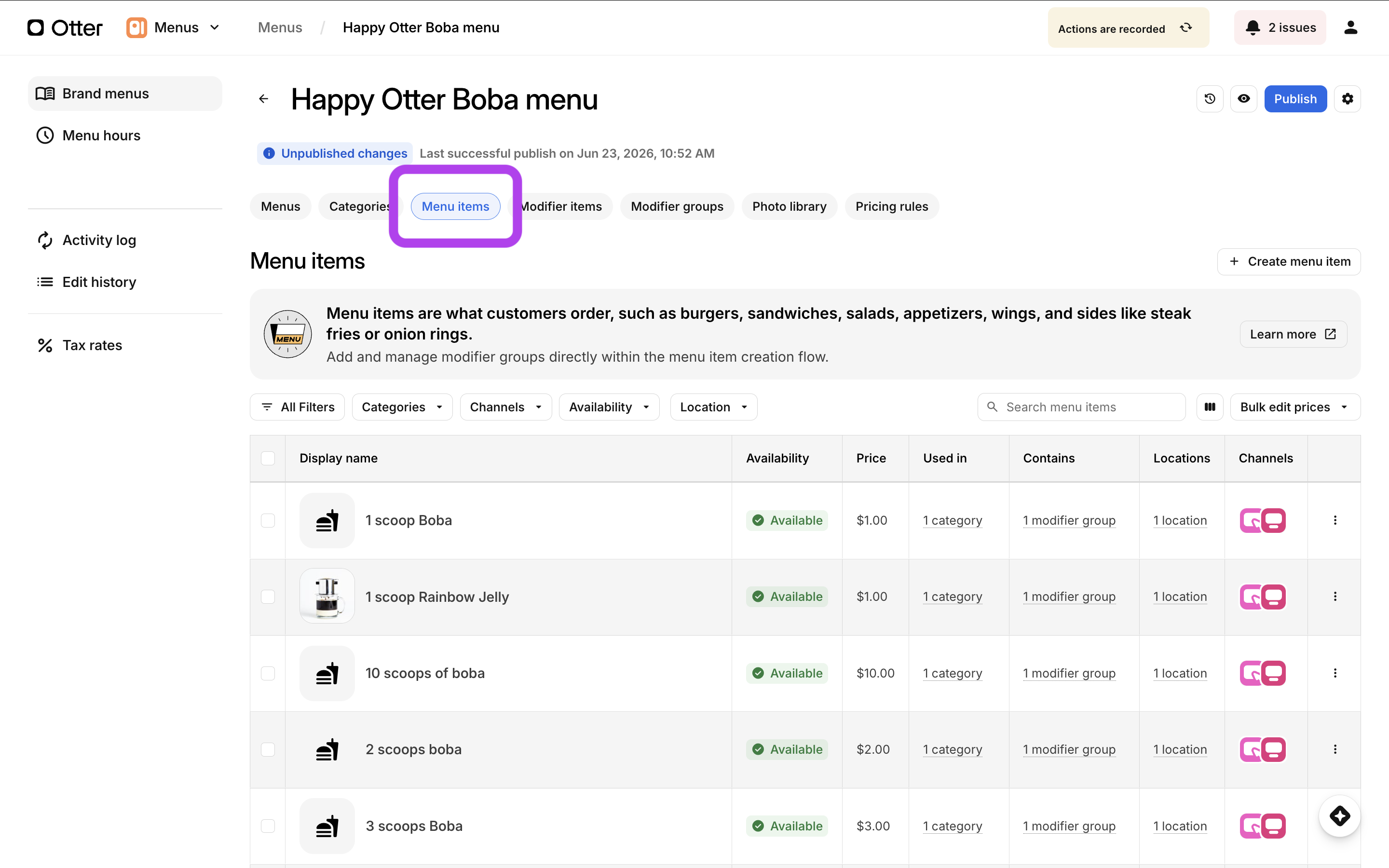Click the Display name column header
This screenshot has height=868, width=1389.
click(x=339, y=458)
